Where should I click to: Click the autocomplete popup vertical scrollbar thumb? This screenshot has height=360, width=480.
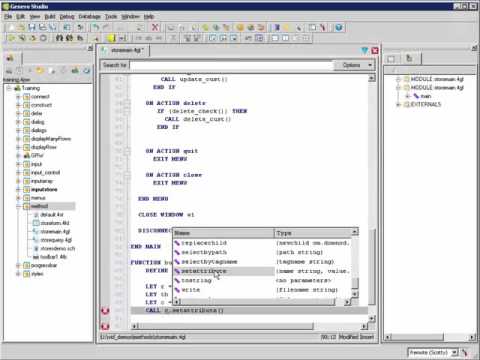point(355,283)
